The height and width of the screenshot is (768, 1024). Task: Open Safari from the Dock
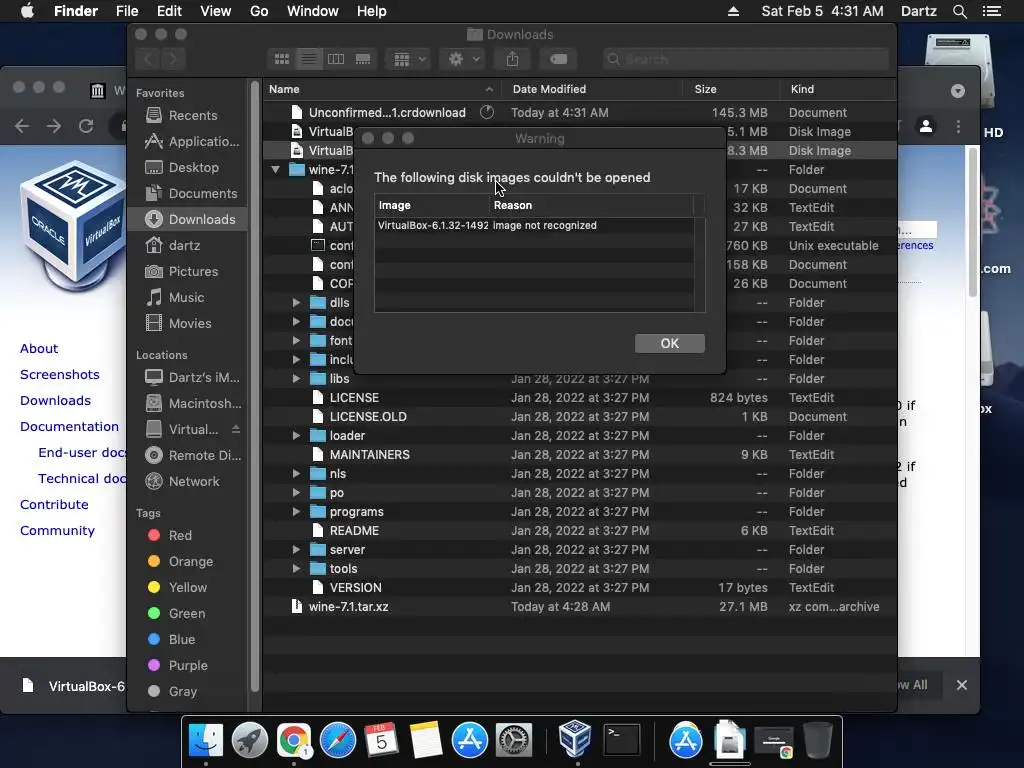click(x=338, y=741)
